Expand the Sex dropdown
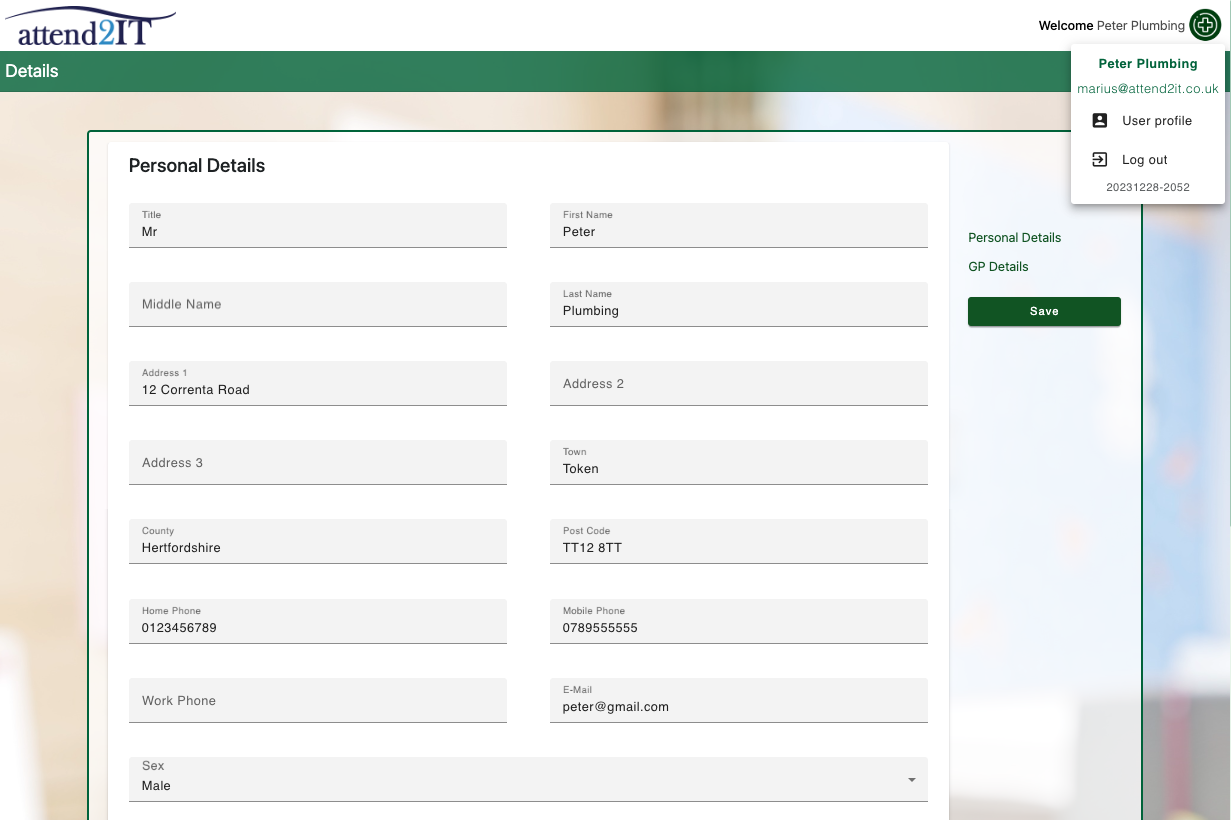Viewport: 1231px width, 820px height. [911, 779]
